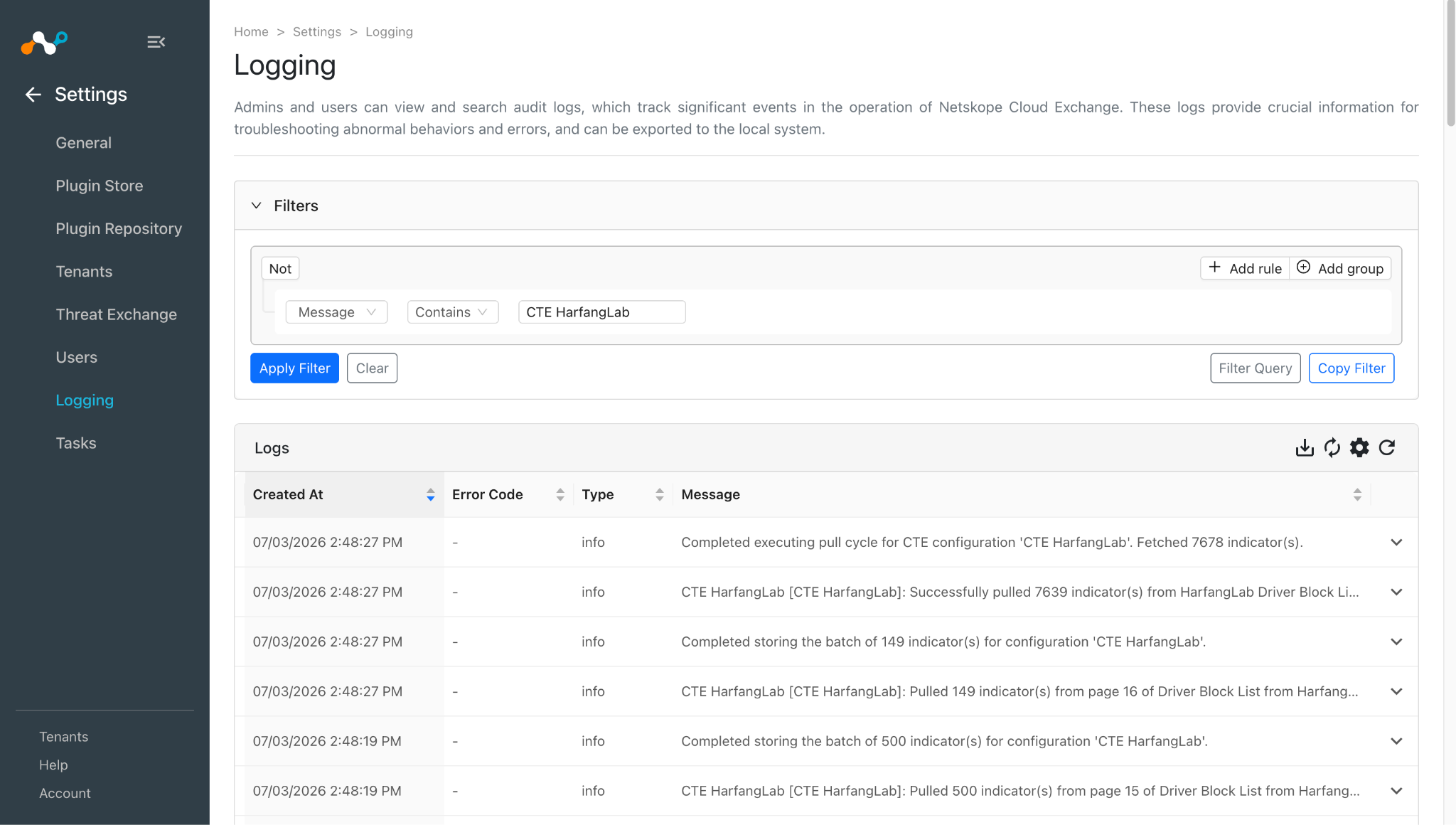The image size is (1456, 825).
Task: Add rule to the filter
Action: [1245, 269]
